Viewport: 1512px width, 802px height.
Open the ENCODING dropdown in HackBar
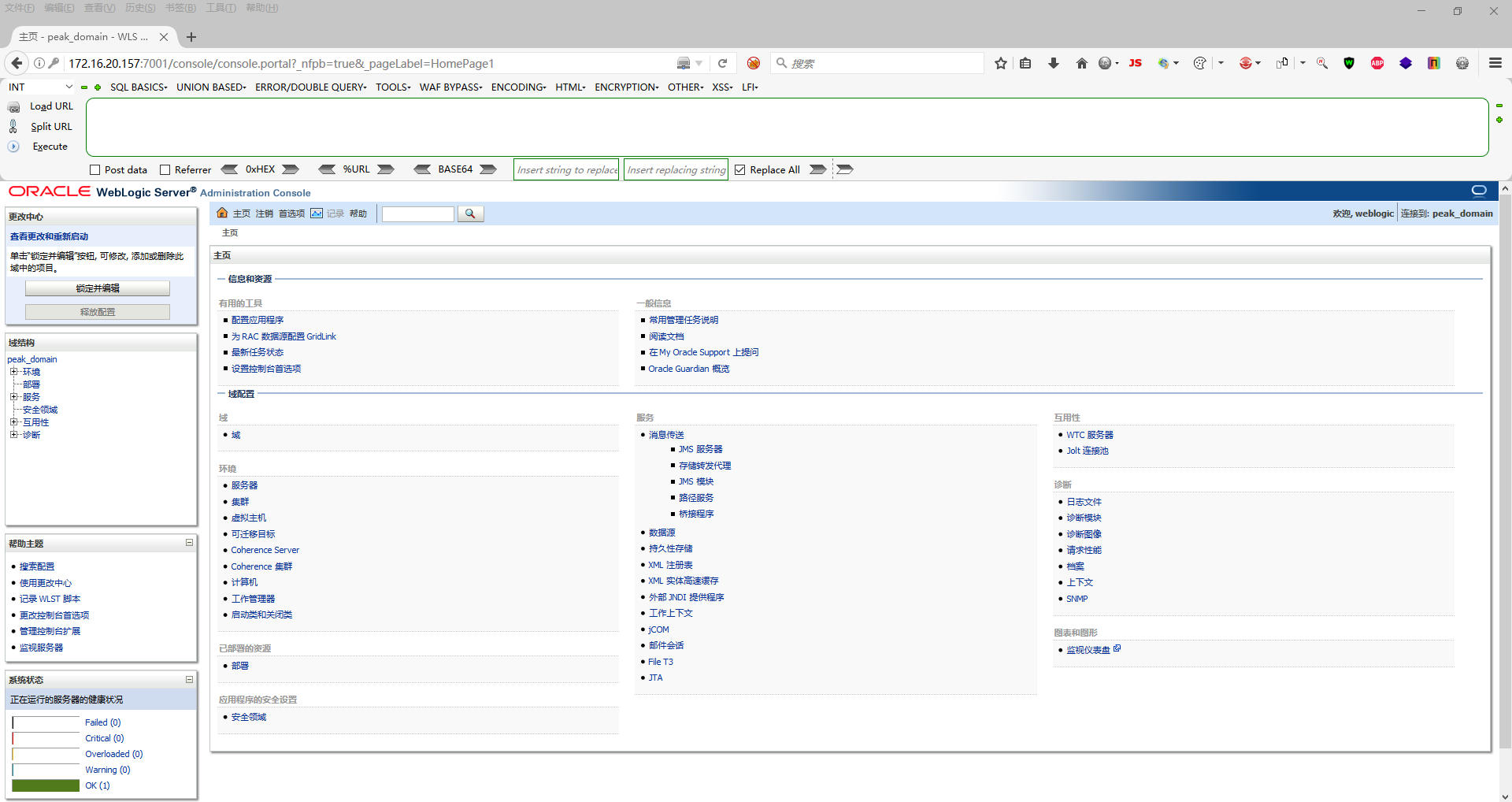tap(517, 87)
